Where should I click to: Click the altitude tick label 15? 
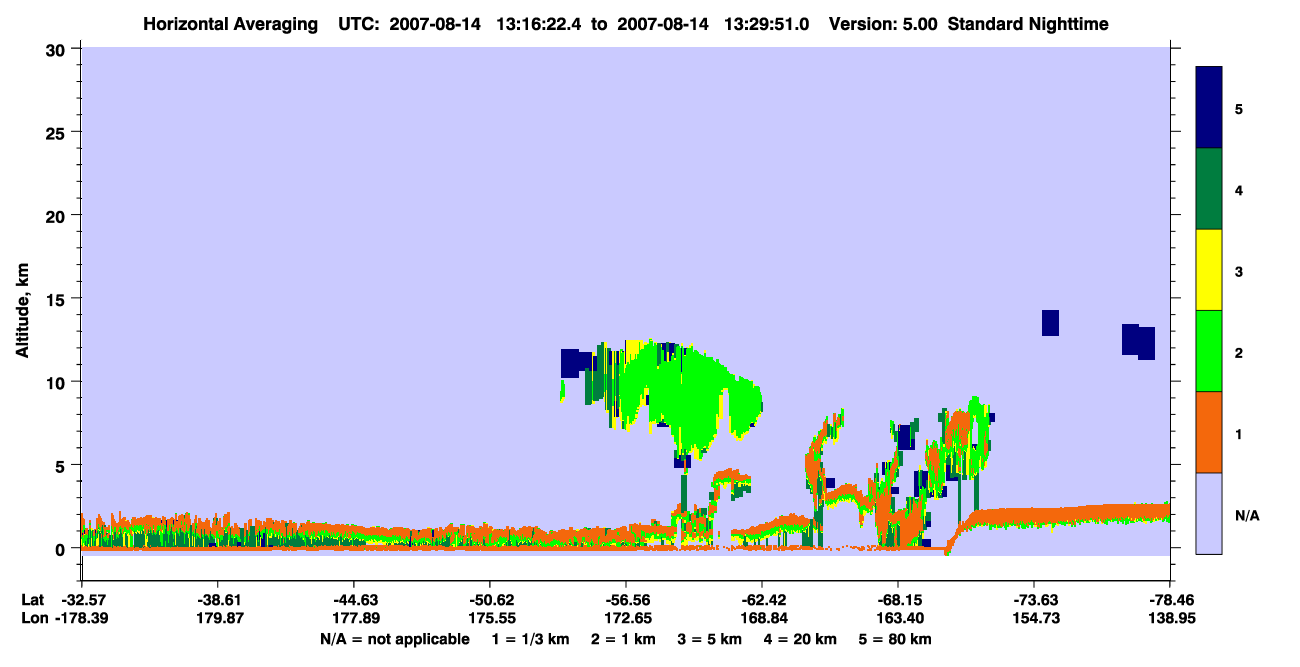coord(57,299)
